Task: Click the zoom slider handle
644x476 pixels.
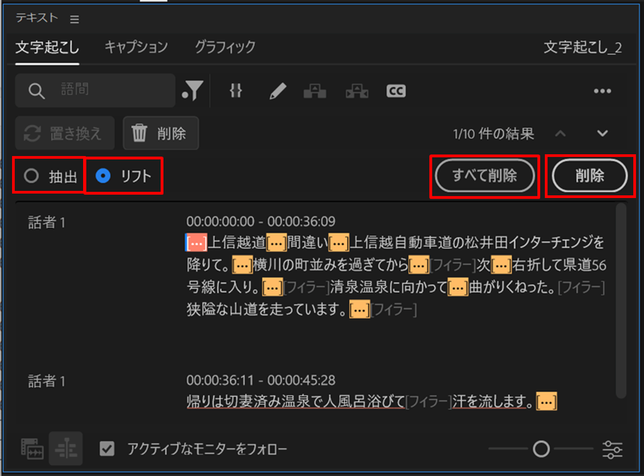Action: click(541, 449)
